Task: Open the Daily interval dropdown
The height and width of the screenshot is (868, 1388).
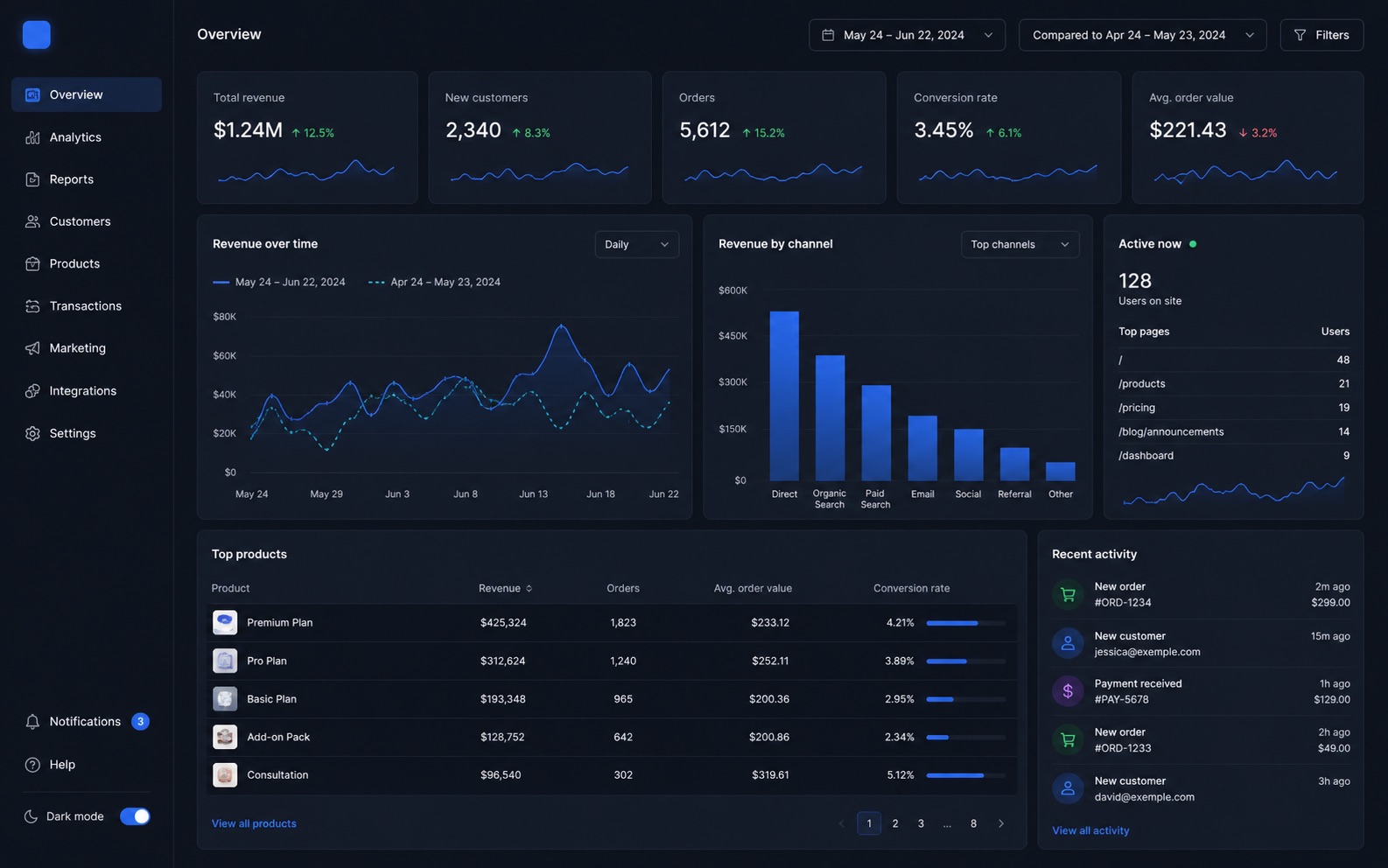Action: tap(637, 244)
